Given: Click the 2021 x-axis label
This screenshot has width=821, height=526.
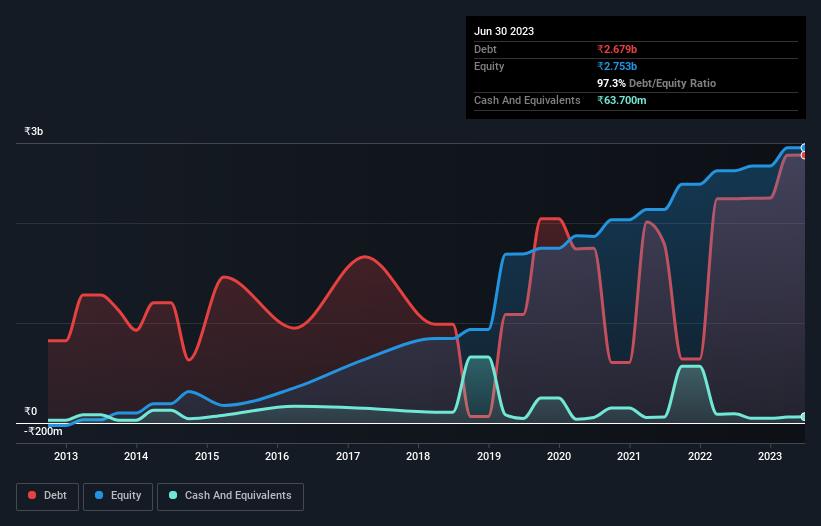Looking at the screenshot, I should pos(629,456).
